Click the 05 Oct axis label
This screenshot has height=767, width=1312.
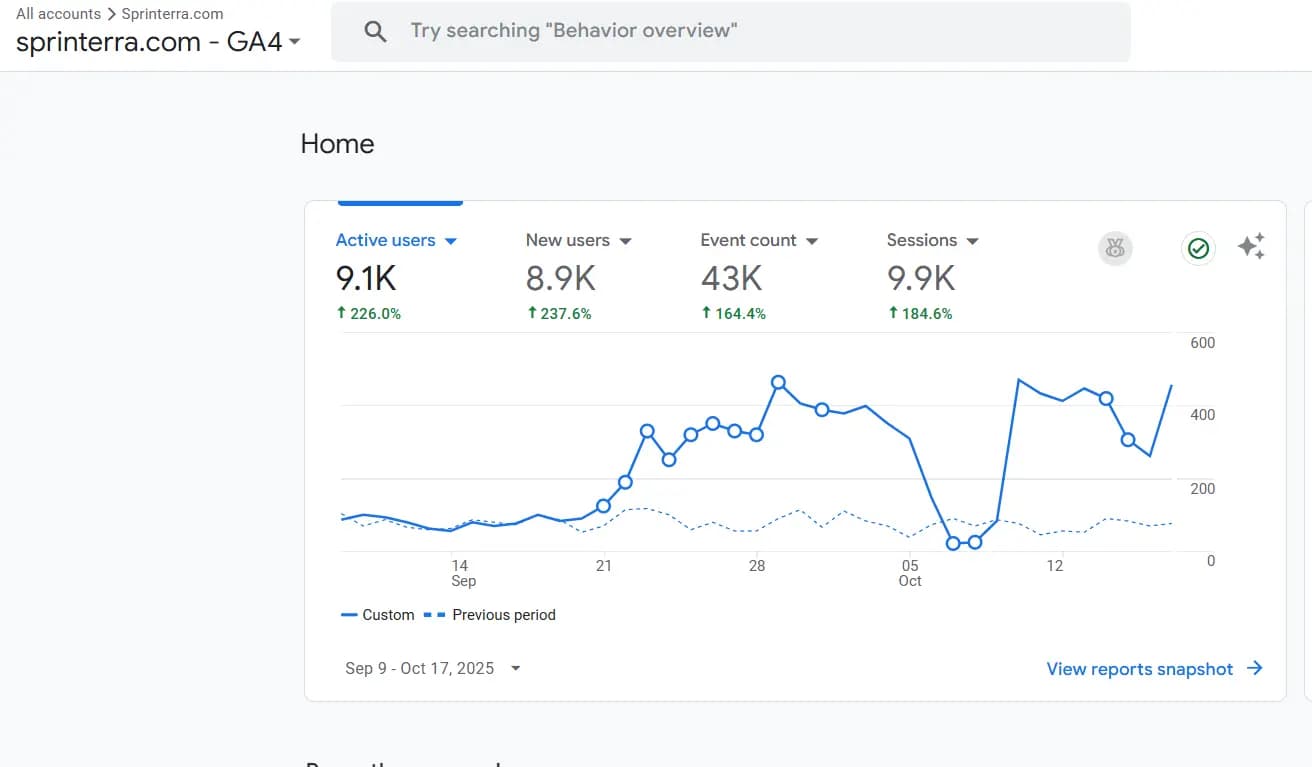coord(909,573)
